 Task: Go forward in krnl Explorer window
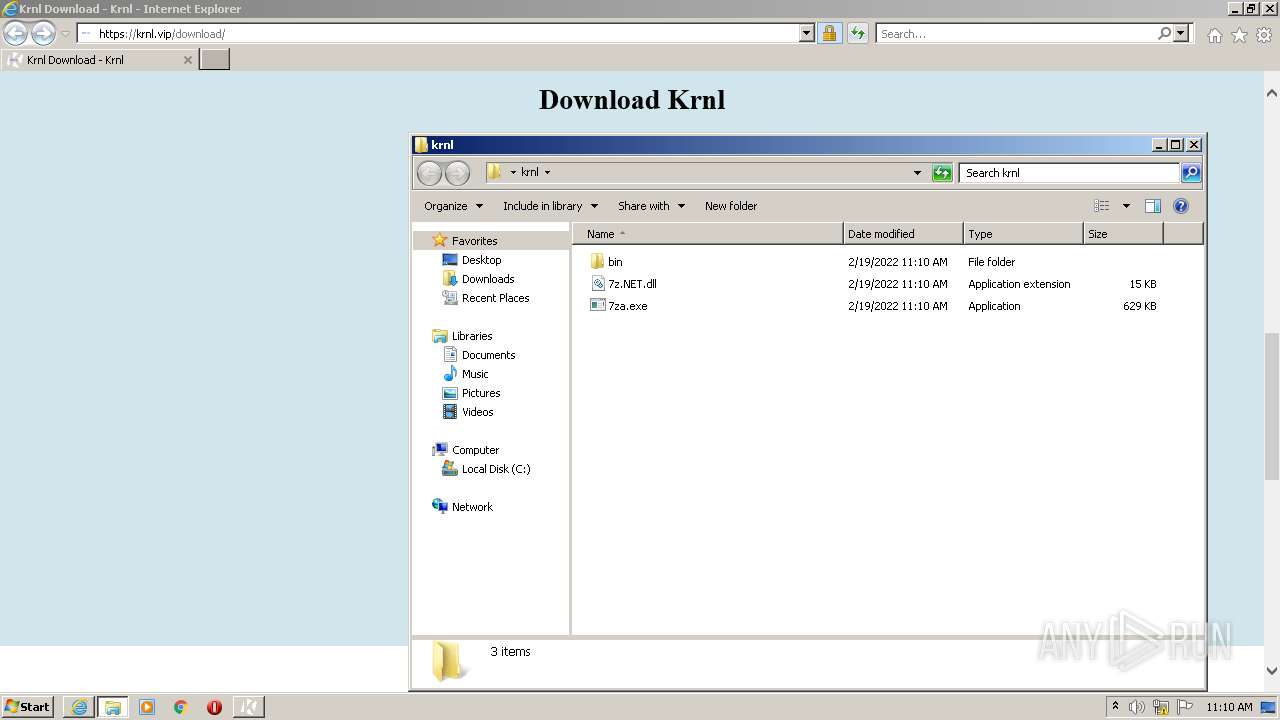coord(457,173)
